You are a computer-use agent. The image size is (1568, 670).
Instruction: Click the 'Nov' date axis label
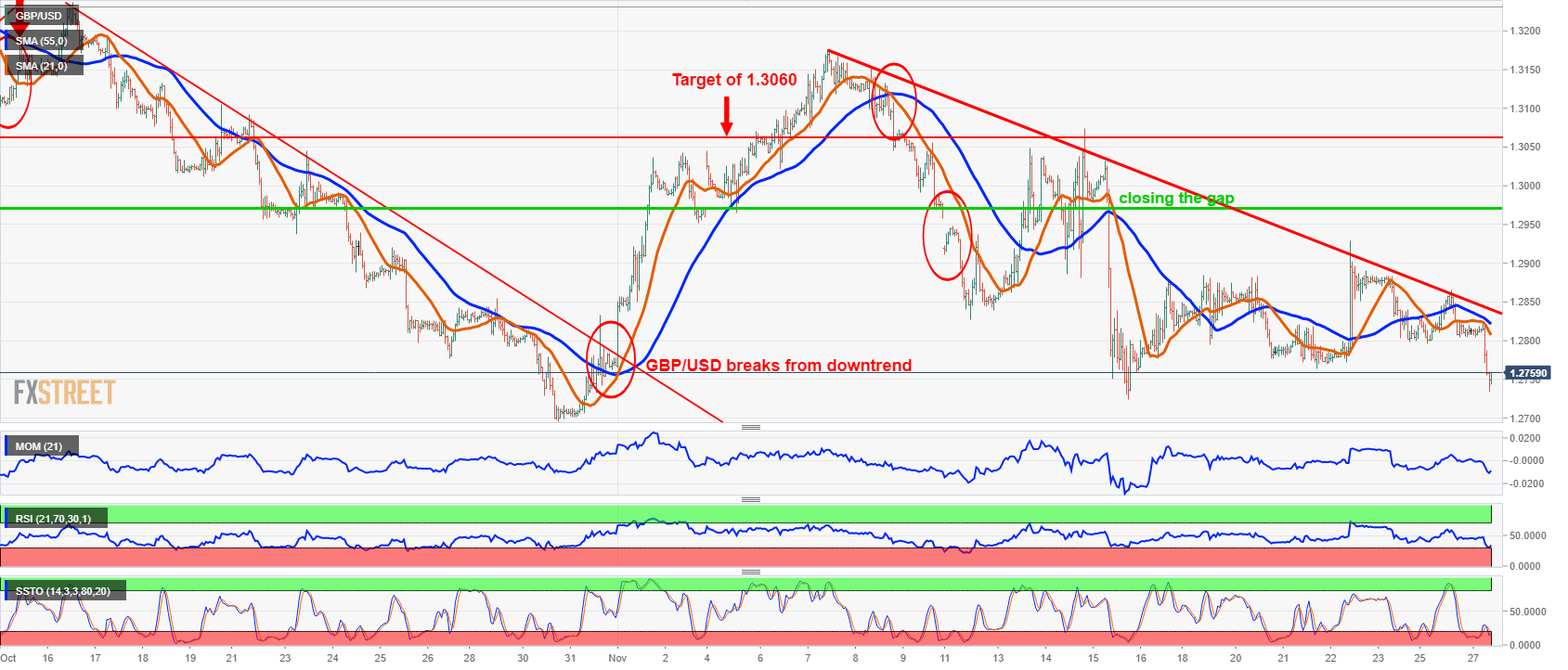(617, 658)
